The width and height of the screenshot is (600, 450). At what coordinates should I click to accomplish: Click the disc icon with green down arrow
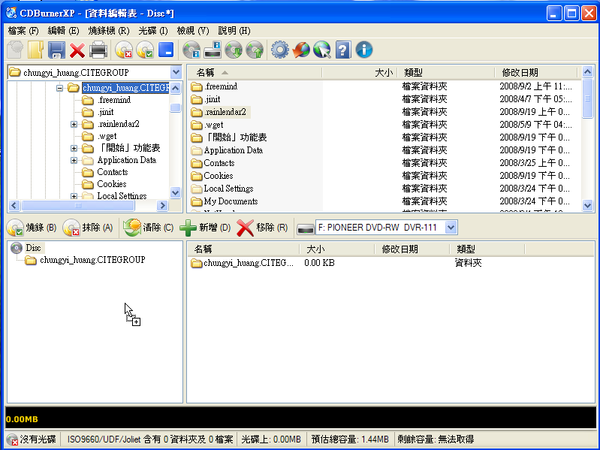pos(233,50)
